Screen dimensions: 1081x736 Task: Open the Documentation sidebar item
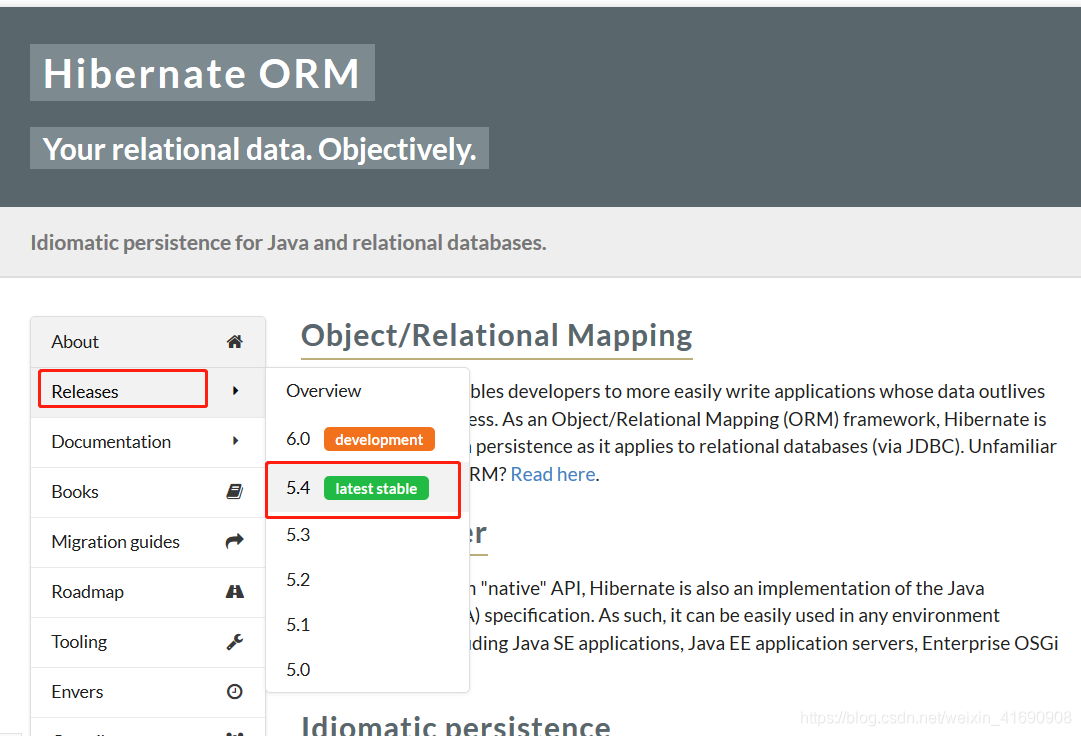(148, 442)
